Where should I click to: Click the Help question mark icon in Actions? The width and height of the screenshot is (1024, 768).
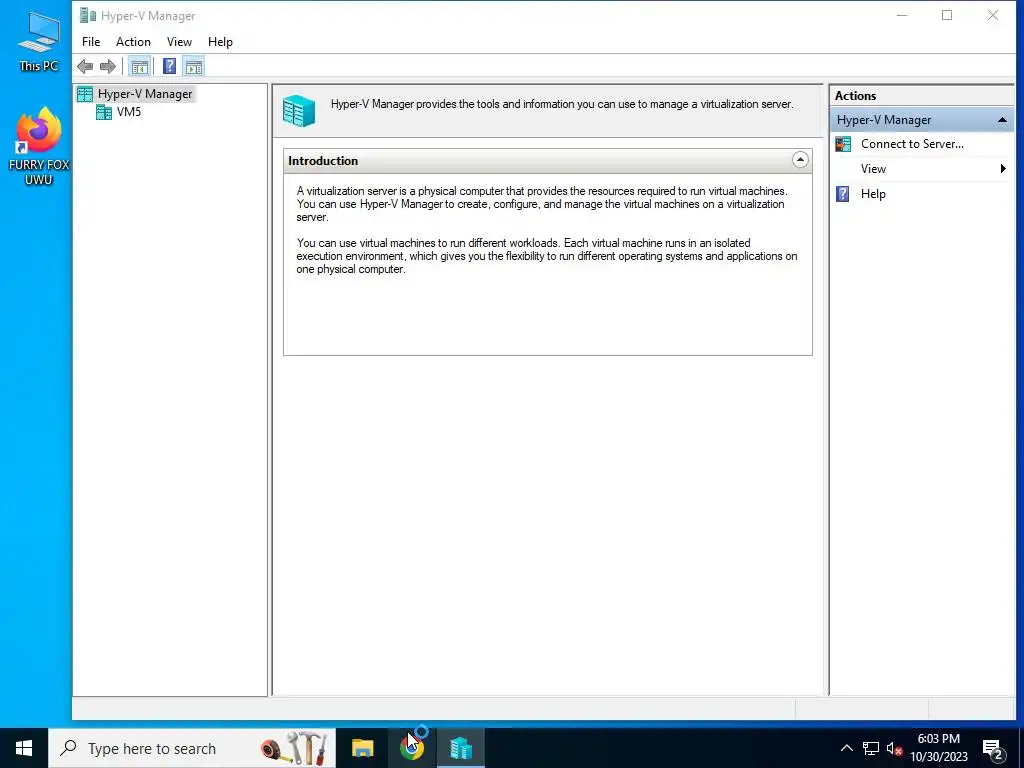[843, 194]
